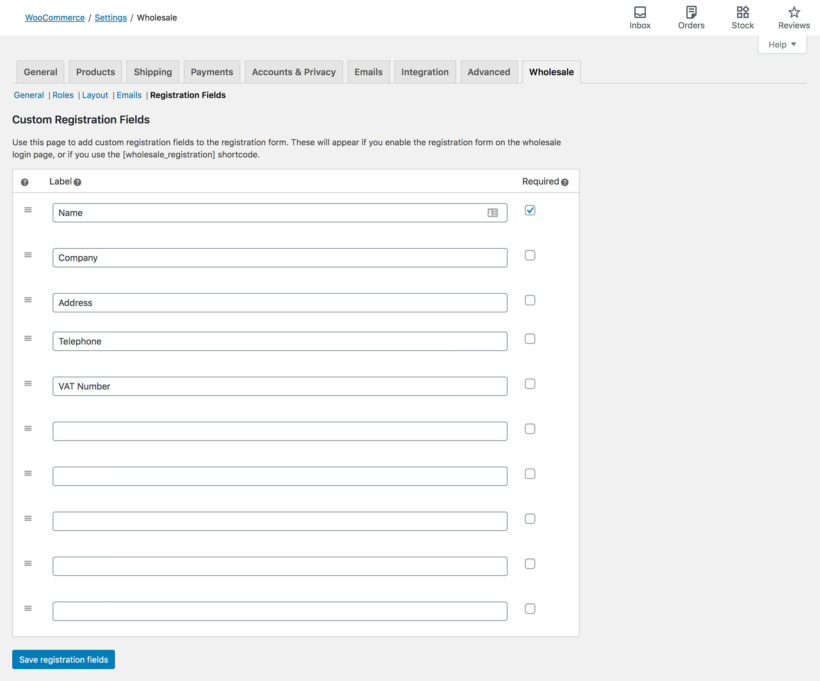The image size is (820, 681).
Task: Uncheck the Required checkbox for Name
Action: click(x=529, y=209)
